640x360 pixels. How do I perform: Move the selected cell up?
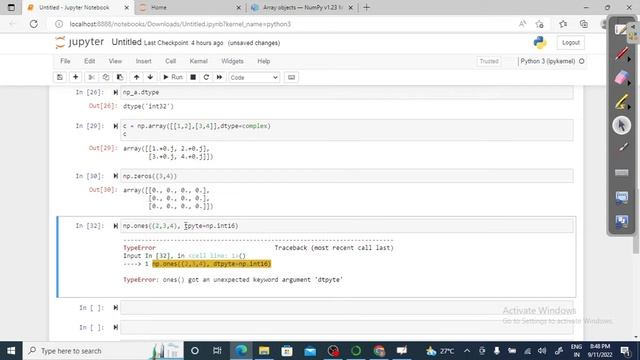(x=136, y=77)
